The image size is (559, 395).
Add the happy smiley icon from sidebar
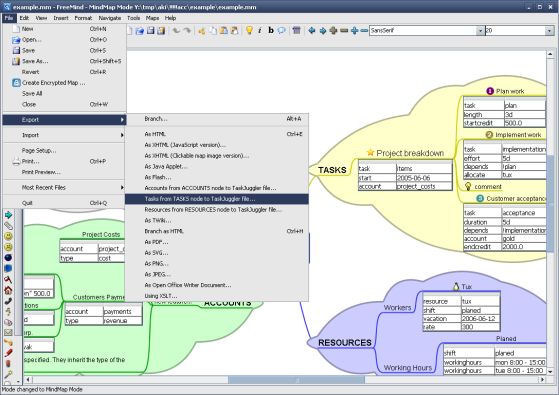pos(8,236)
